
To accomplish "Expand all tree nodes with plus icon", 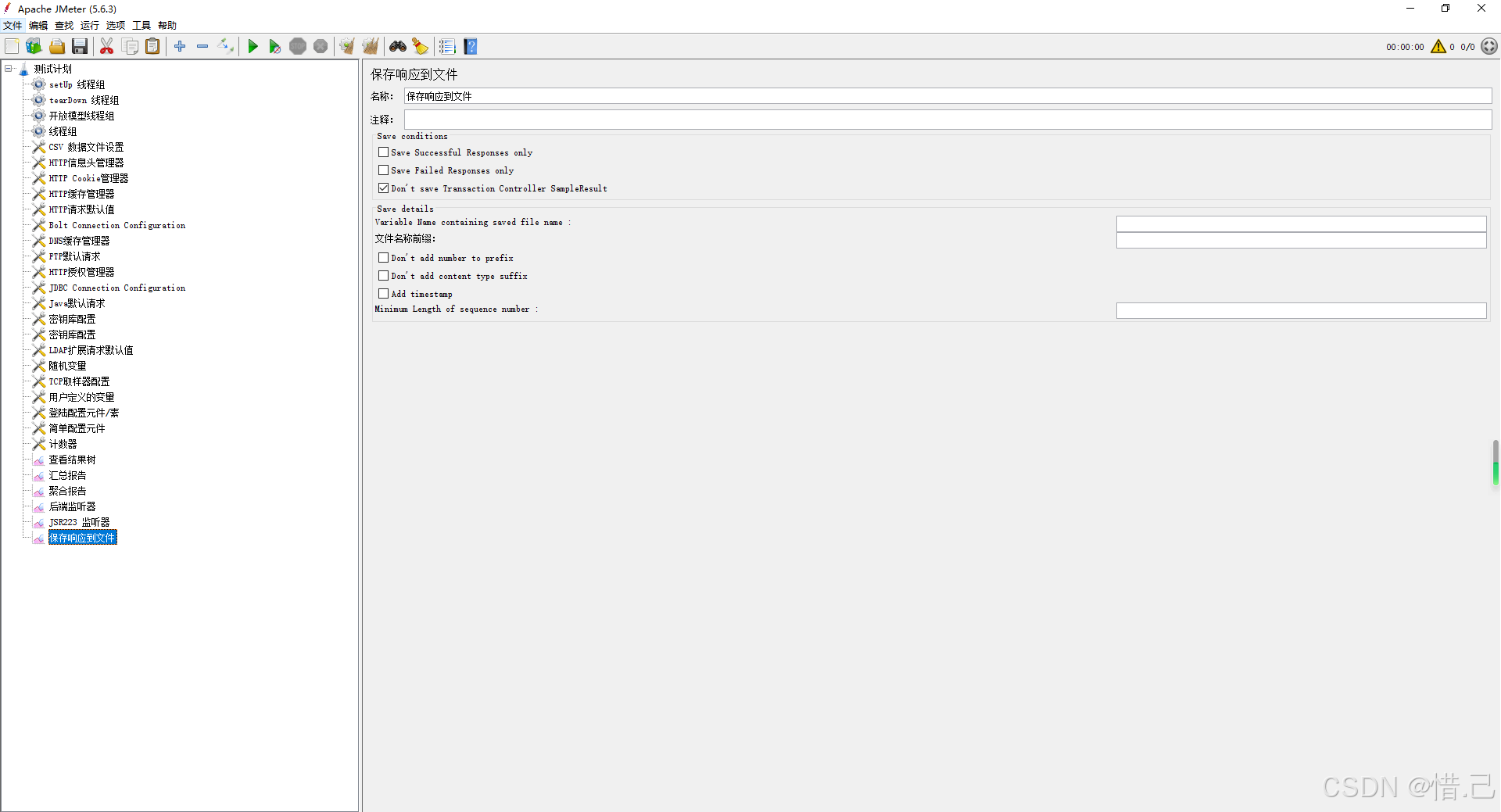I will coord(180,47).
